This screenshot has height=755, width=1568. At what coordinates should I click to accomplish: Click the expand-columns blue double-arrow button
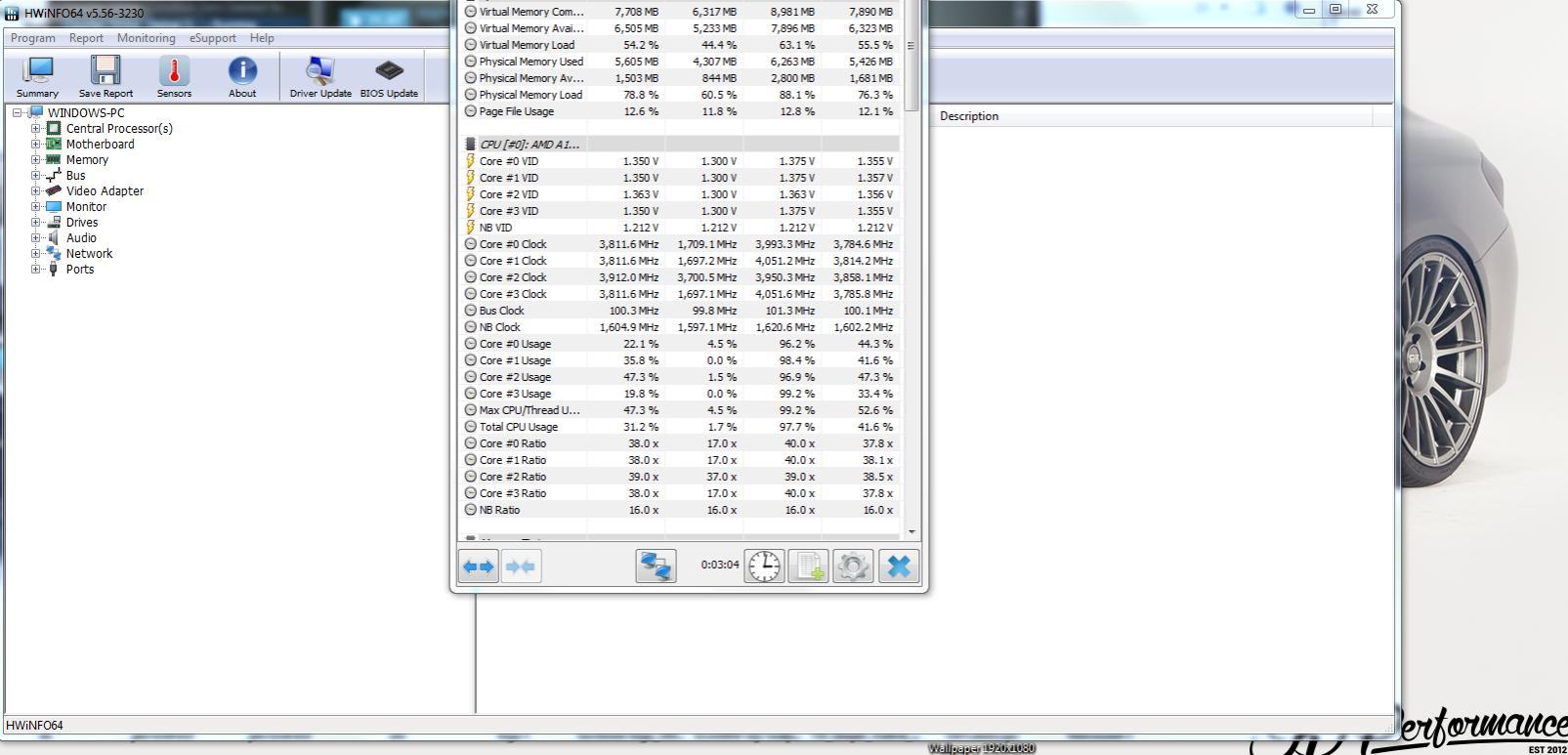(479, 566)
